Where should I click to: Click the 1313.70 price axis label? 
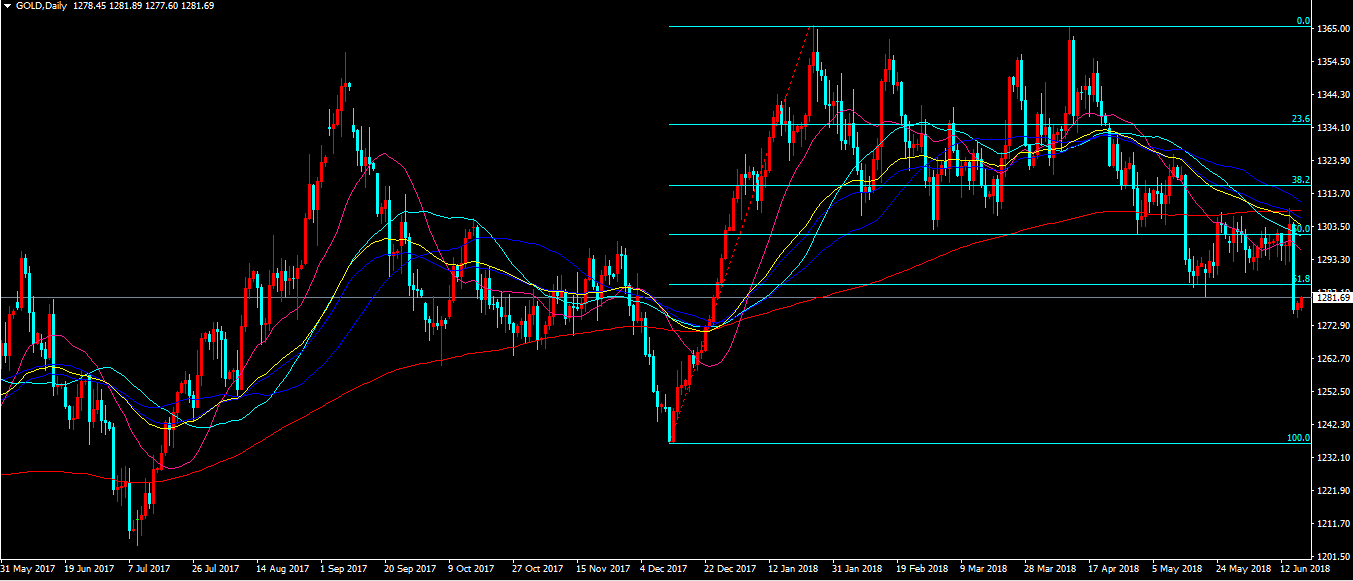pos(1333,194)
